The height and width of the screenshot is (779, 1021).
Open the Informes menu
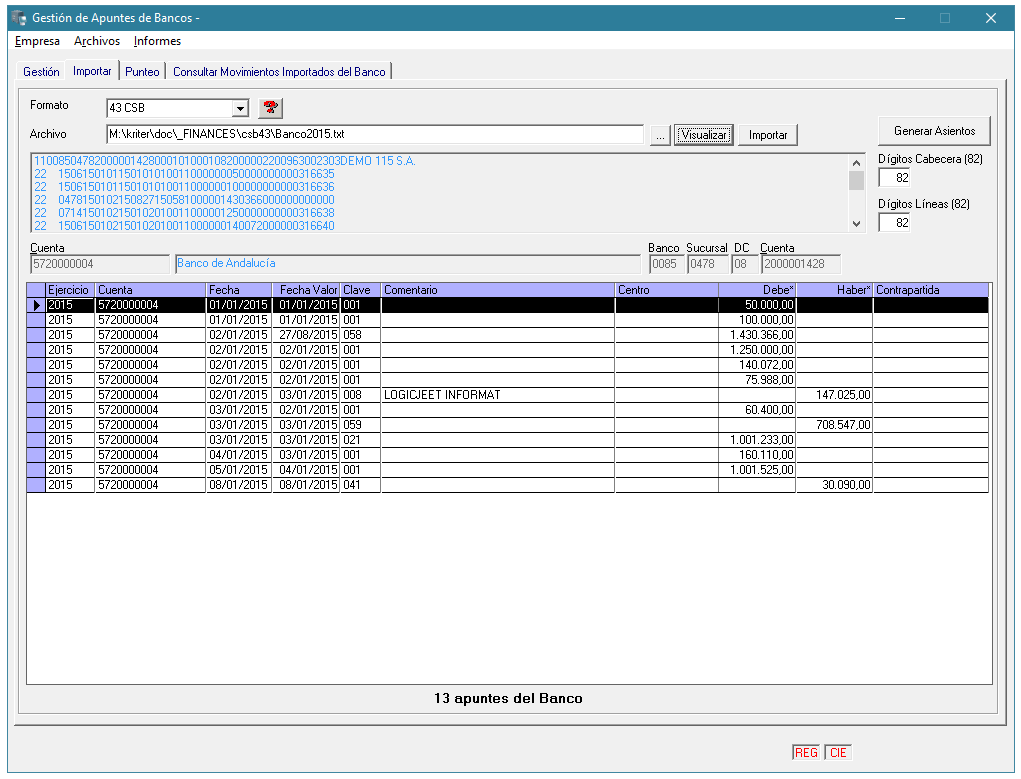(157, 41)
